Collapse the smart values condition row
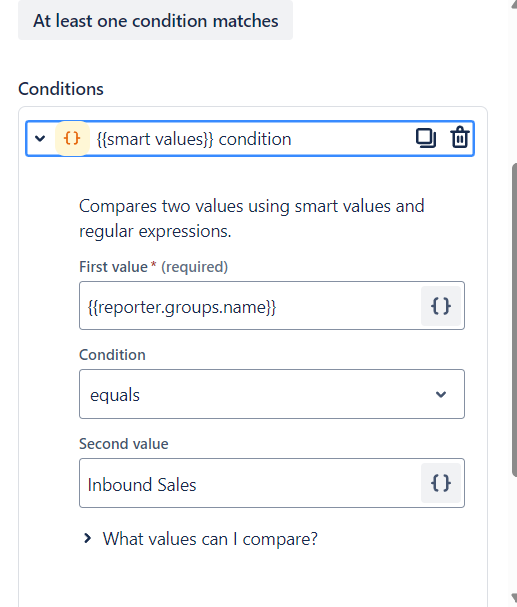This screenshot has height=607, width=517. [40, 139]
